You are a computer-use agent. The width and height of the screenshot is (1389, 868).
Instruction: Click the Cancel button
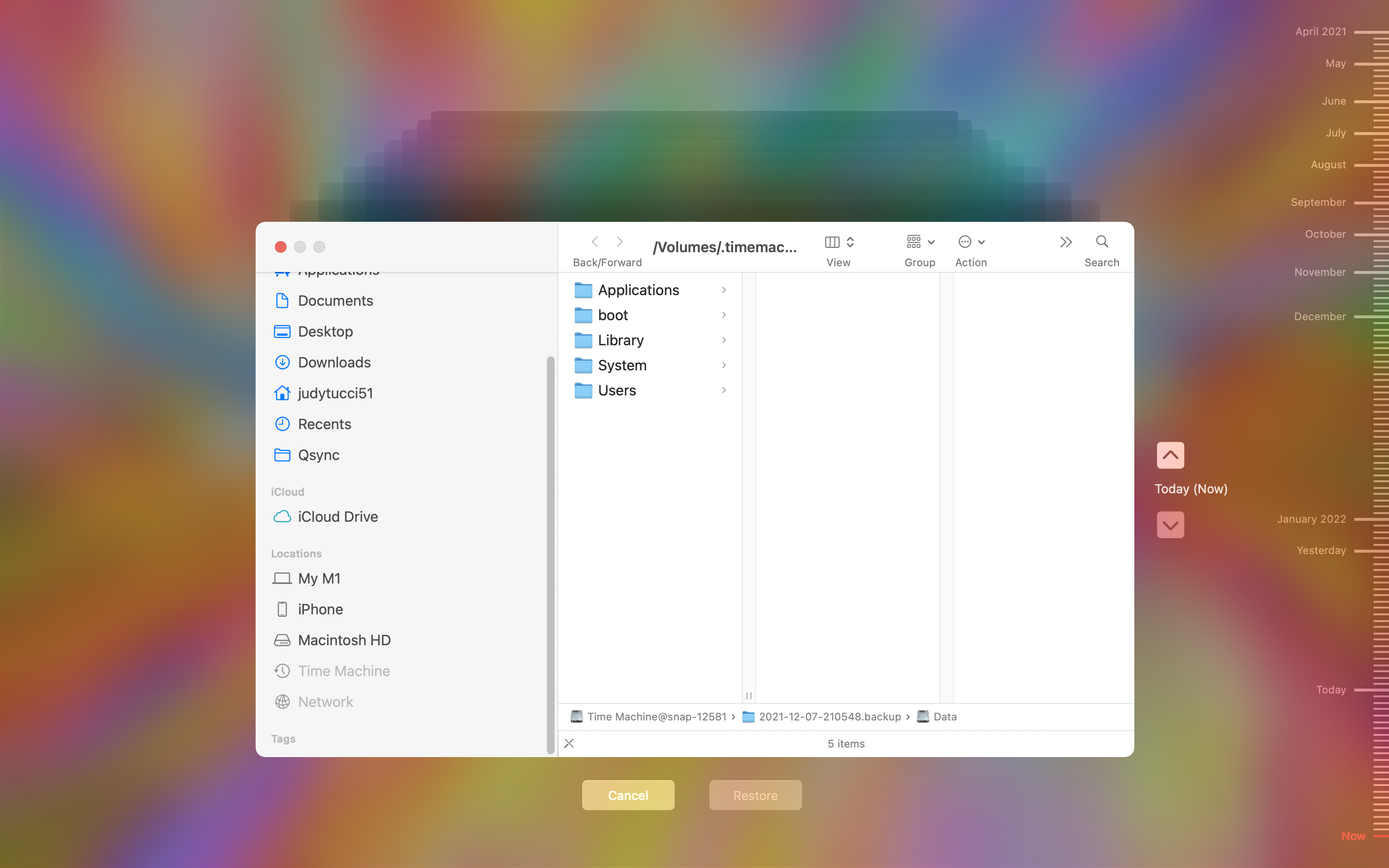click(x=628, y=795)
